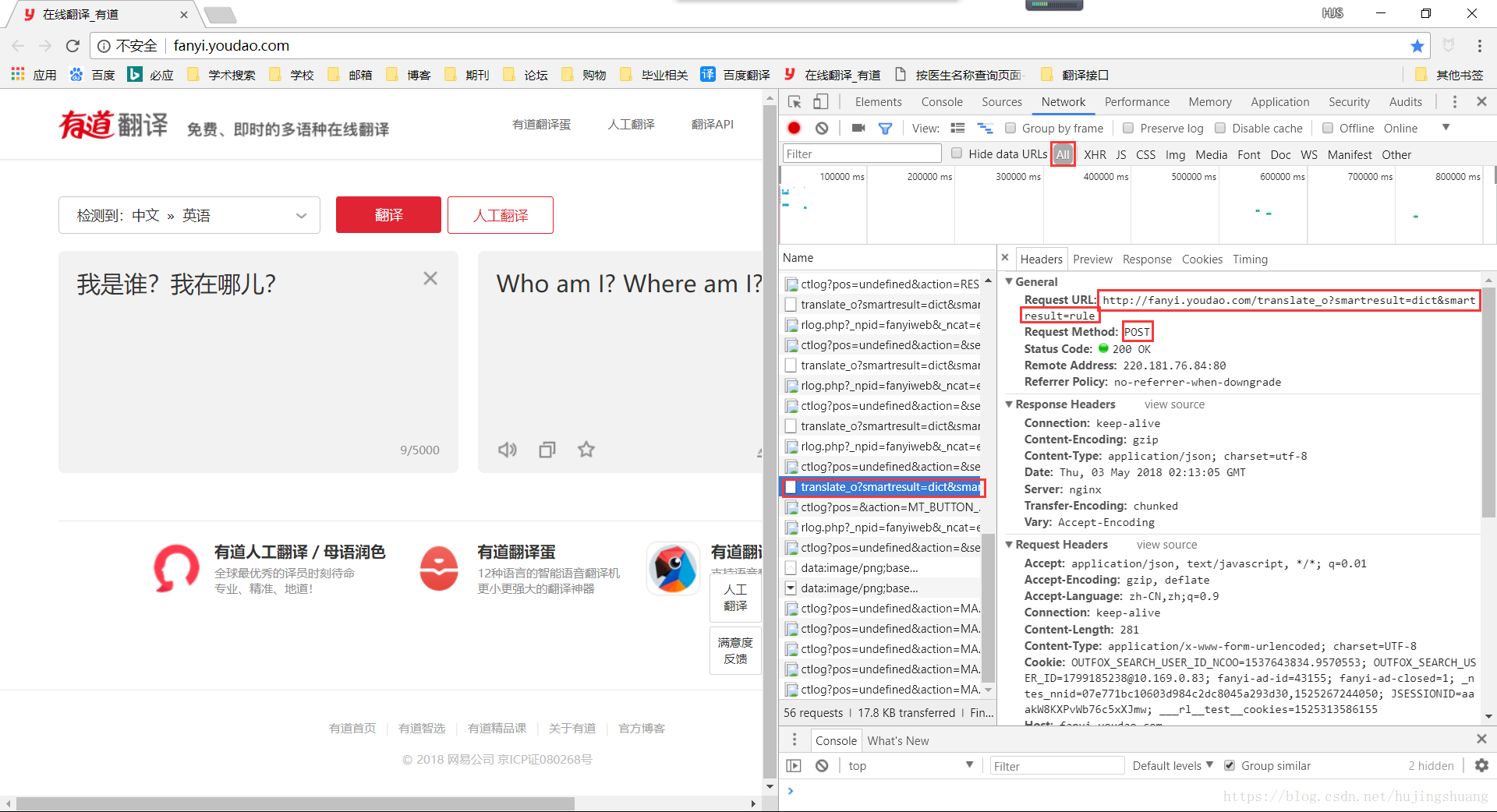Open network throttling dropdown arrow
The width and height of the screenshot is (1497, 812).
1446,128
